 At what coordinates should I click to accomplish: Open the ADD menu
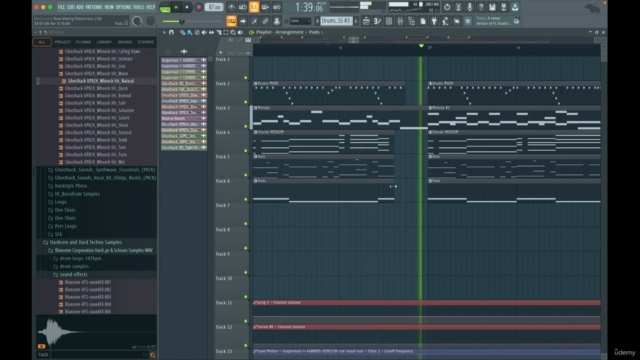pyautogui.click(x=80, y=7)
